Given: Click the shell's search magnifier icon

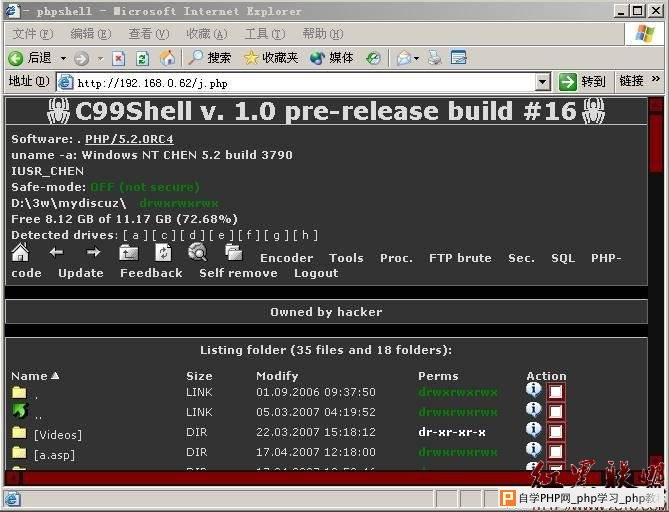Looking at the screenshot, I should point(198,252).
